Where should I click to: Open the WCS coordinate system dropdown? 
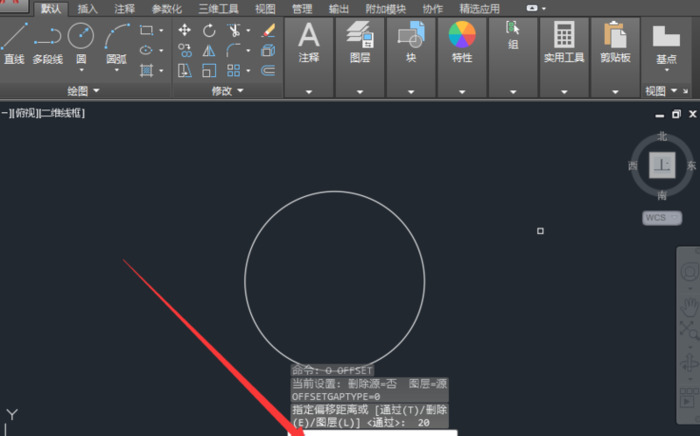click(662, 217)
